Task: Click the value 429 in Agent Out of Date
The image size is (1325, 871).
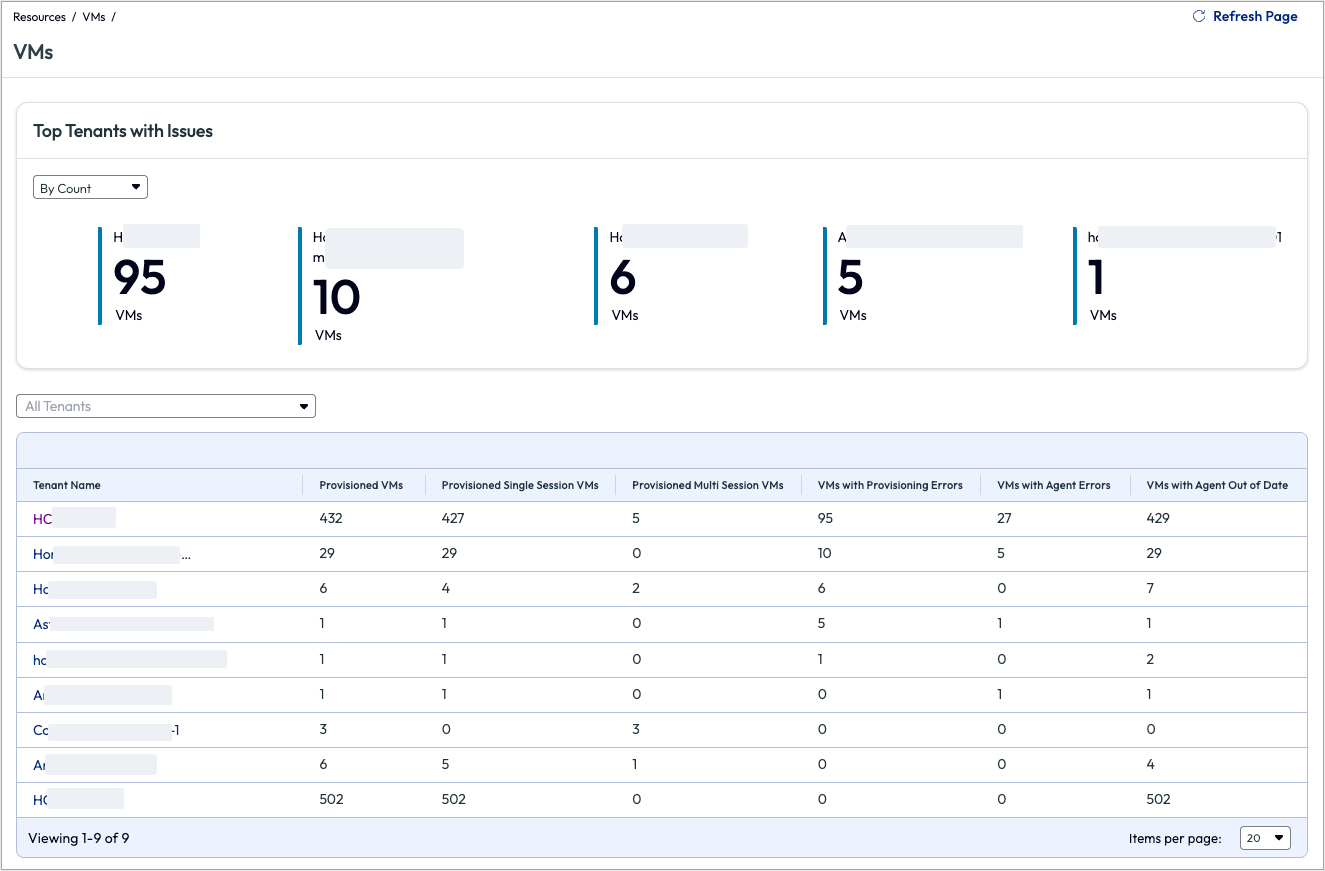Action: (x=1158, y=518)
